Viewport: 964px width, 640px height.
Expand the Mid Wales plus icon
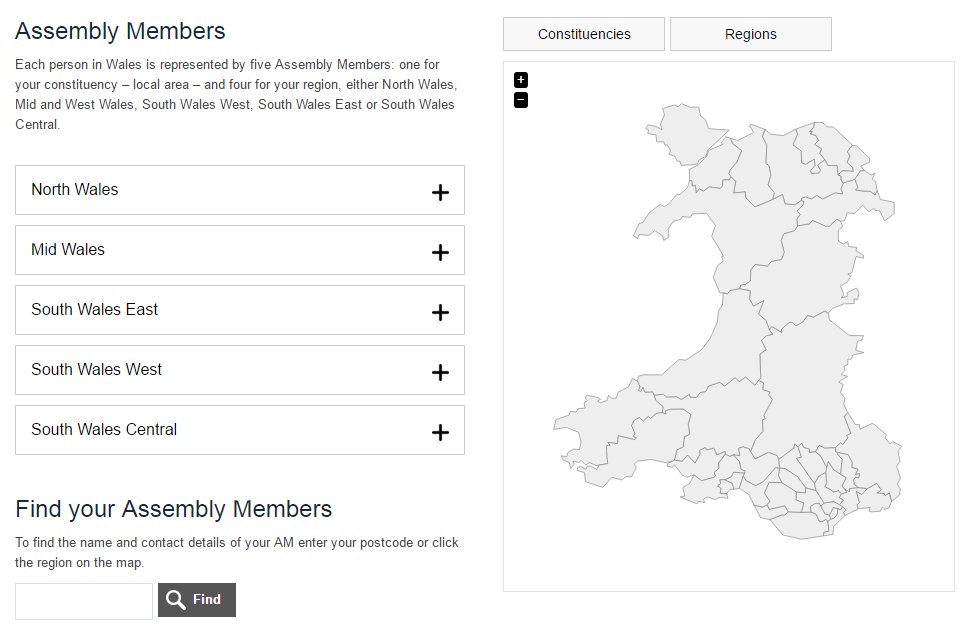[440, 252]
